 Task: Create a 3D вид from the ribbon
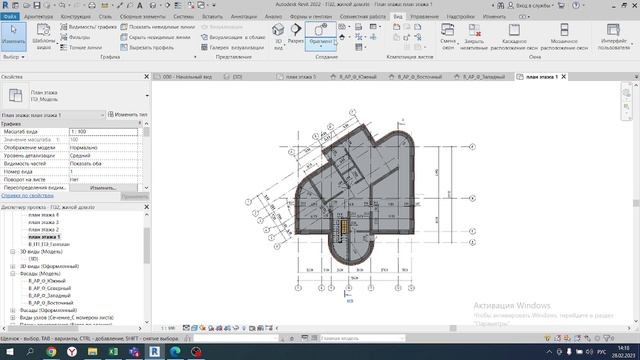pos(278,37)
